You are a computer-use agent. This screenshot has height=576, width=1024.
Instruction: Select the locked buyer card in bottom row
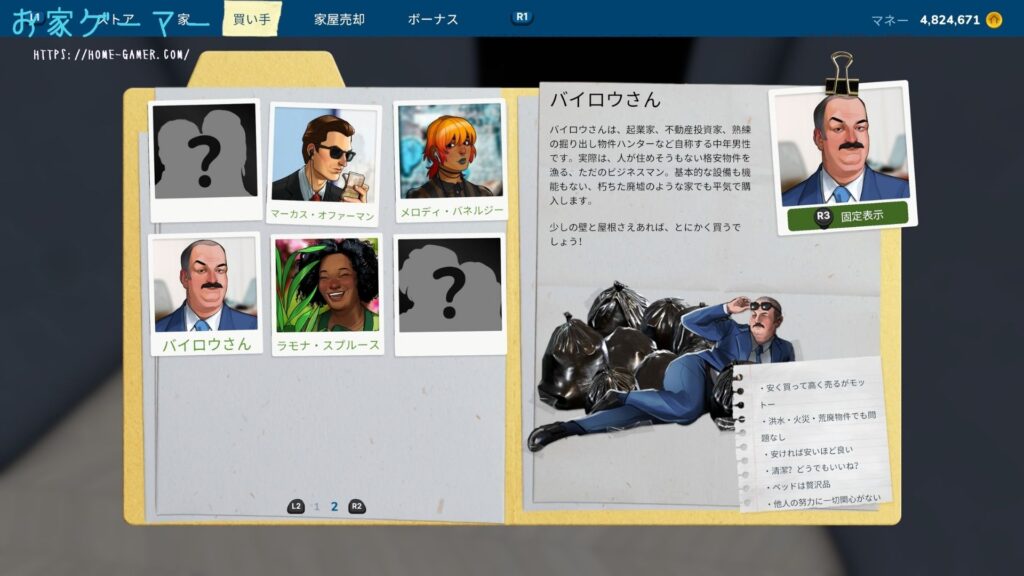coord(451,295)
